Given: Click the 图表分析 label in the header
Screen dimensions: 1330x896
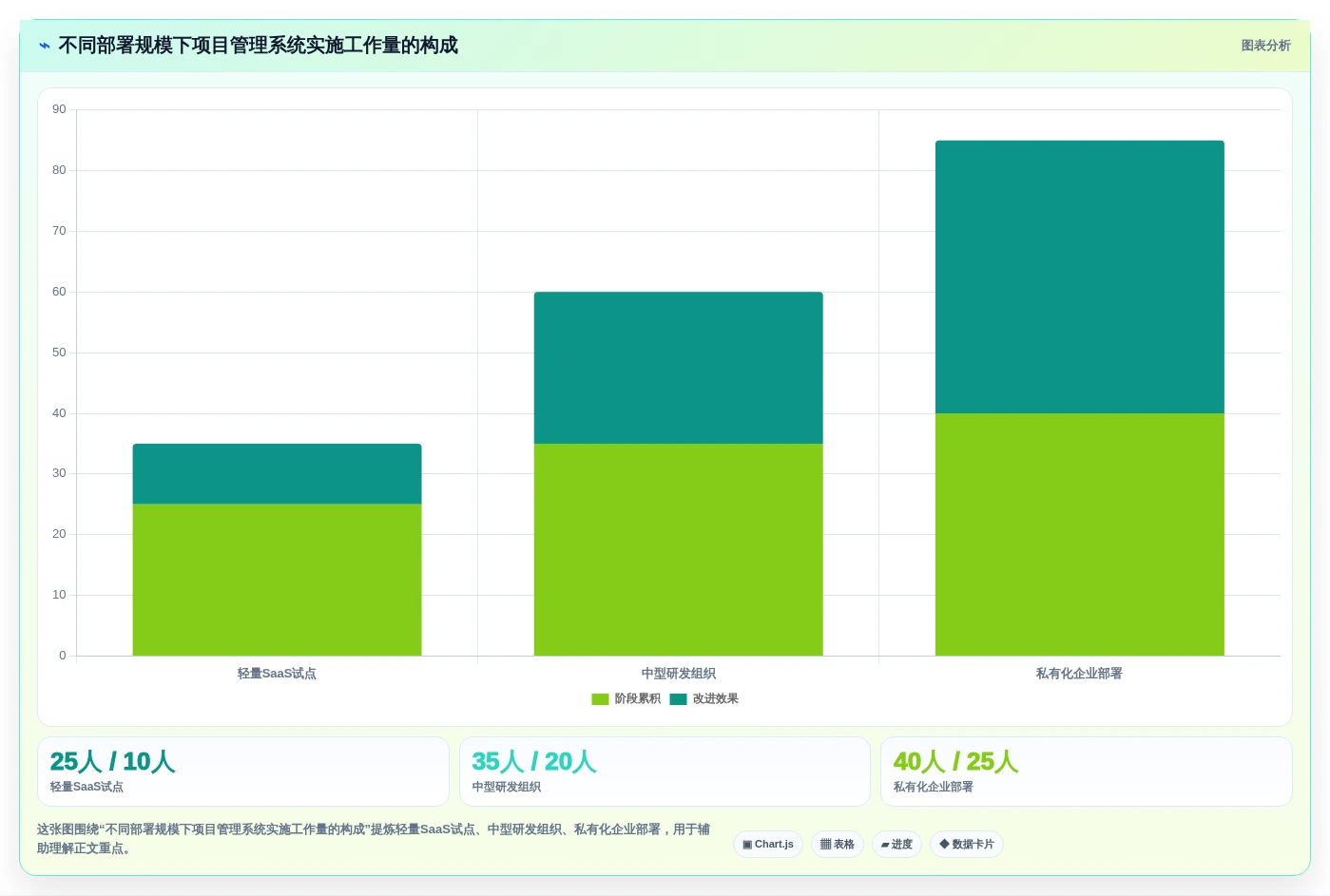Looking at the screenshot, I should pos(1265,46).
